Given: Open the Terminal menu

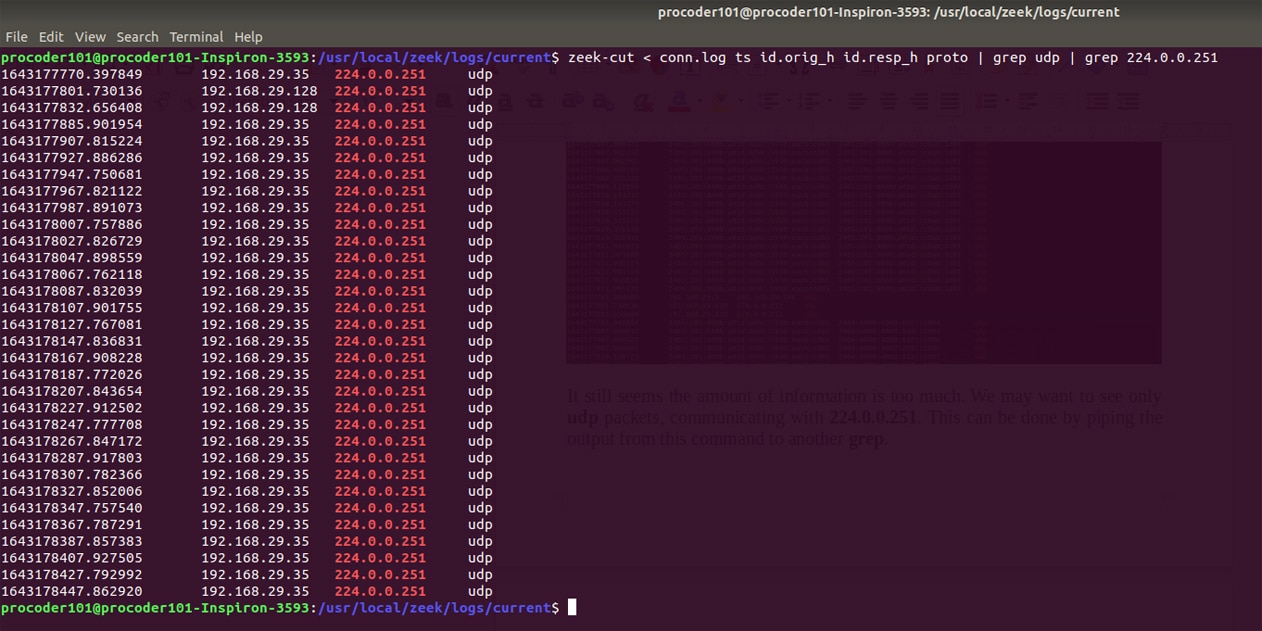Looking at the screenshot, I should pos(197,37).
